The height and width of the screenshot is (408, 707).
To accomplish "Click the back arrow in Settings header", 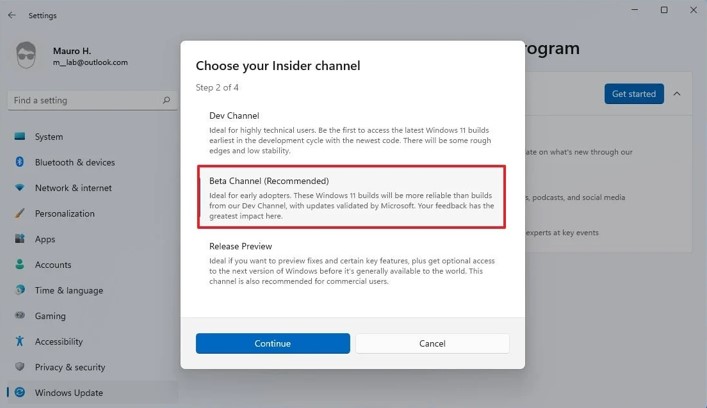I will click(x=12, y=15).
